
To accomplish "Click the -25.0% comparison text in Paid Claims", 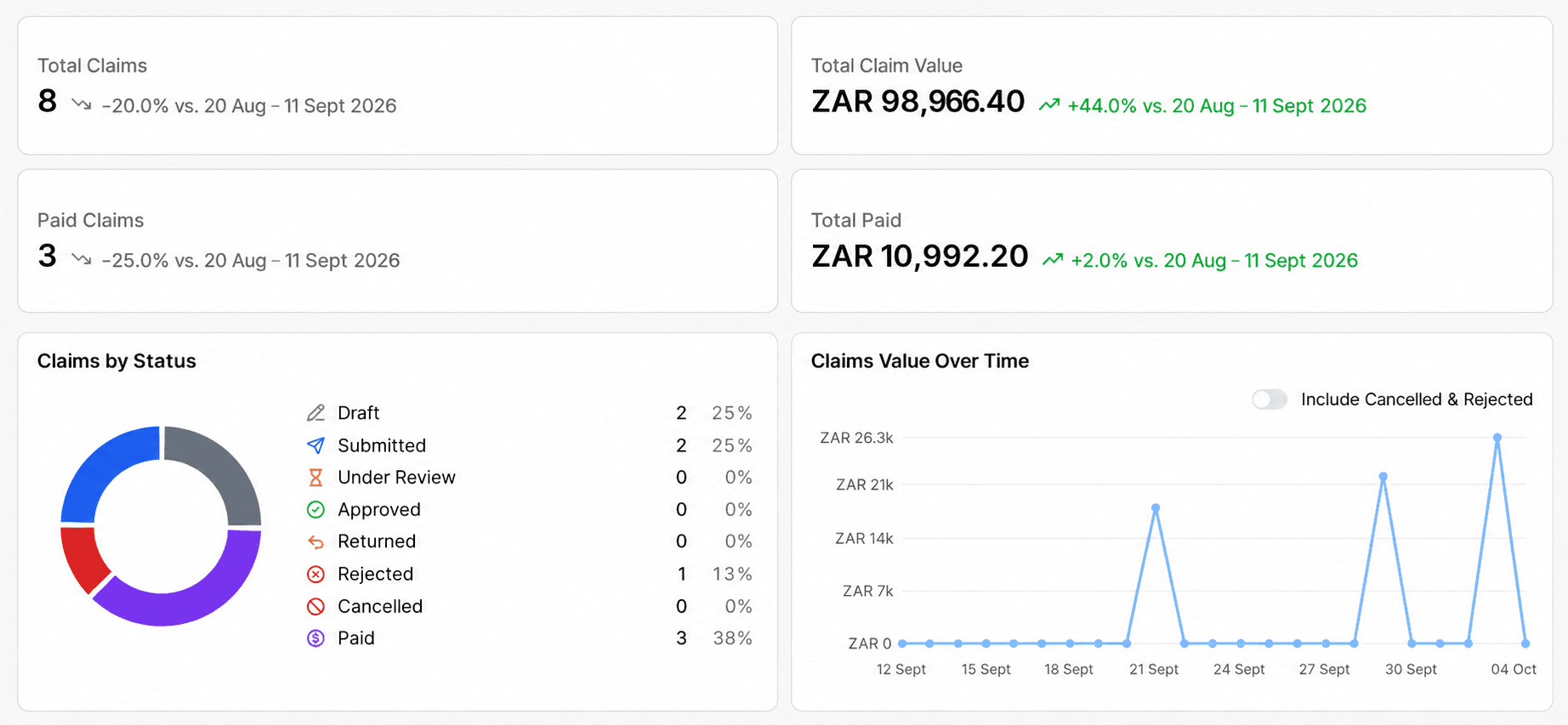I will coord(251,260).
